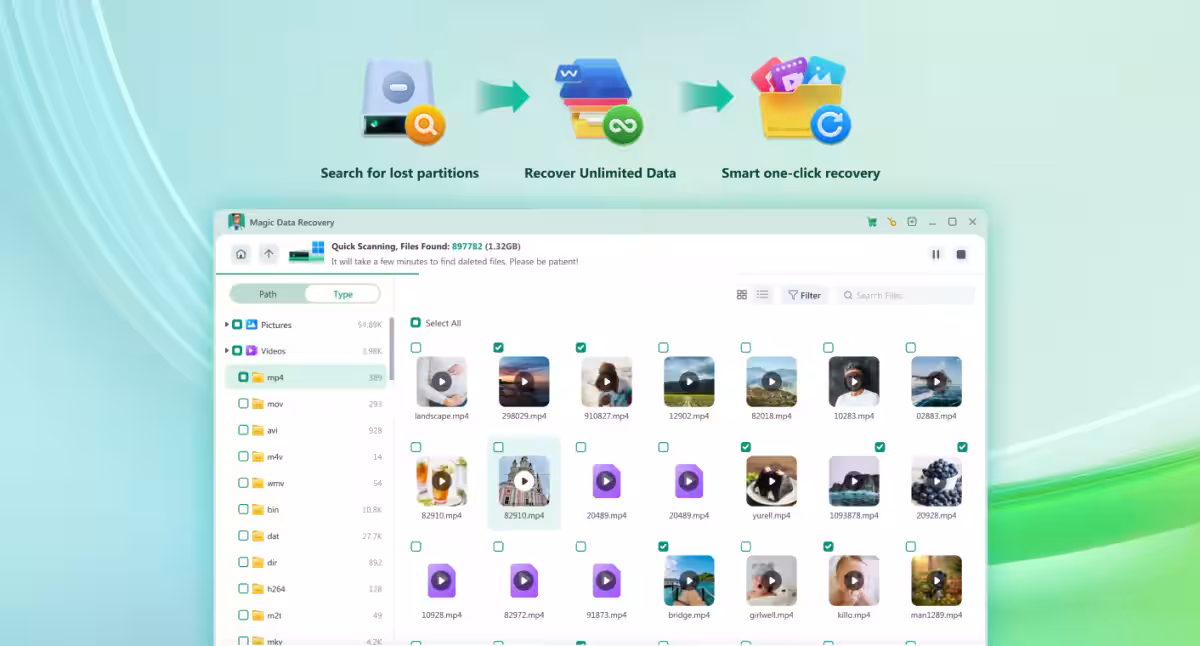Switch to the Path tab
1200x646 pixels.
[268, 294]
